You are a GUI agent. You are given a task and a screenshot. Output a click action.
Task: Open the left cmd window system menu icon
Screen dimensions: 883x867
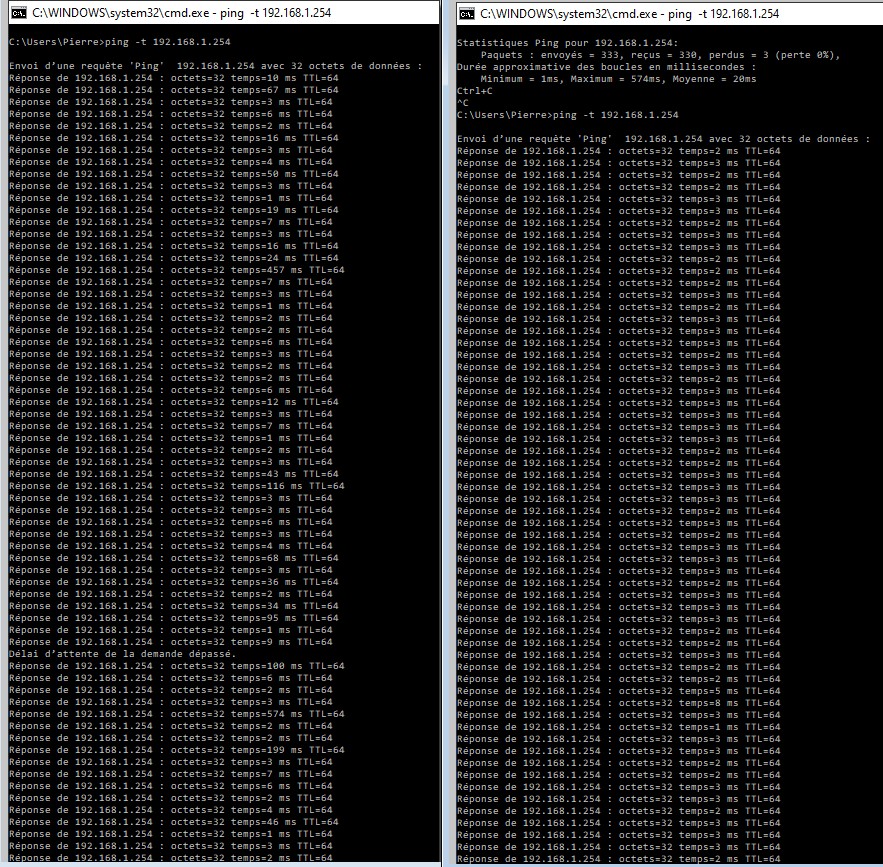19,13
